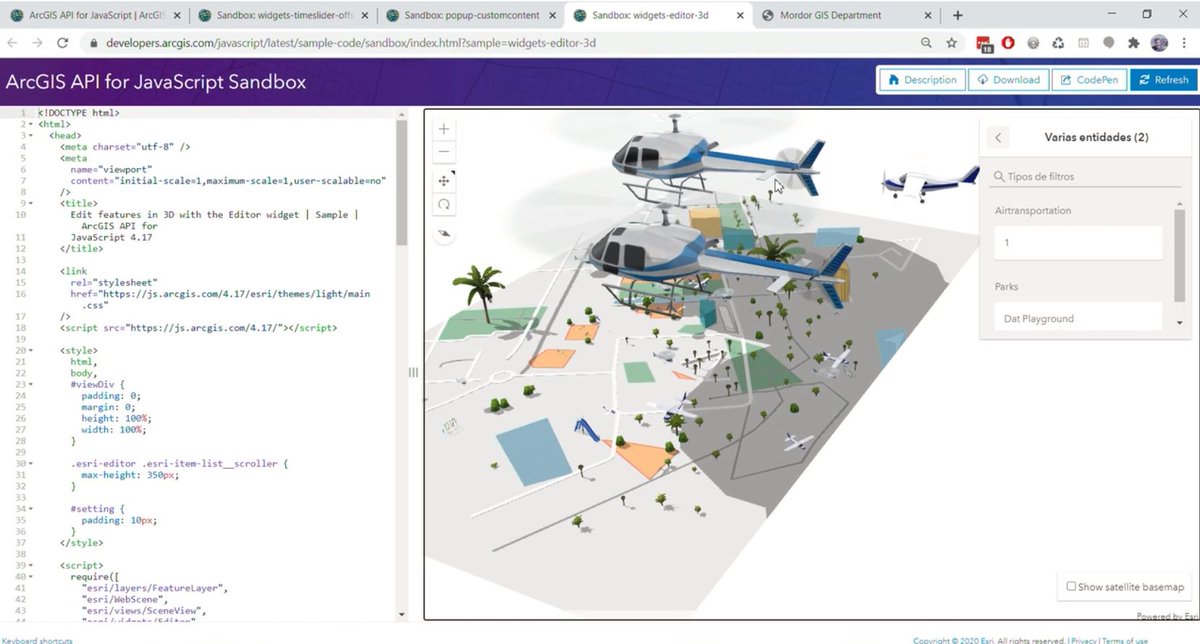The width and height of the screenshot is (1200, 644).
Task: Open the Chrome extensions puzzle icon
Action: pos(1133,44)
